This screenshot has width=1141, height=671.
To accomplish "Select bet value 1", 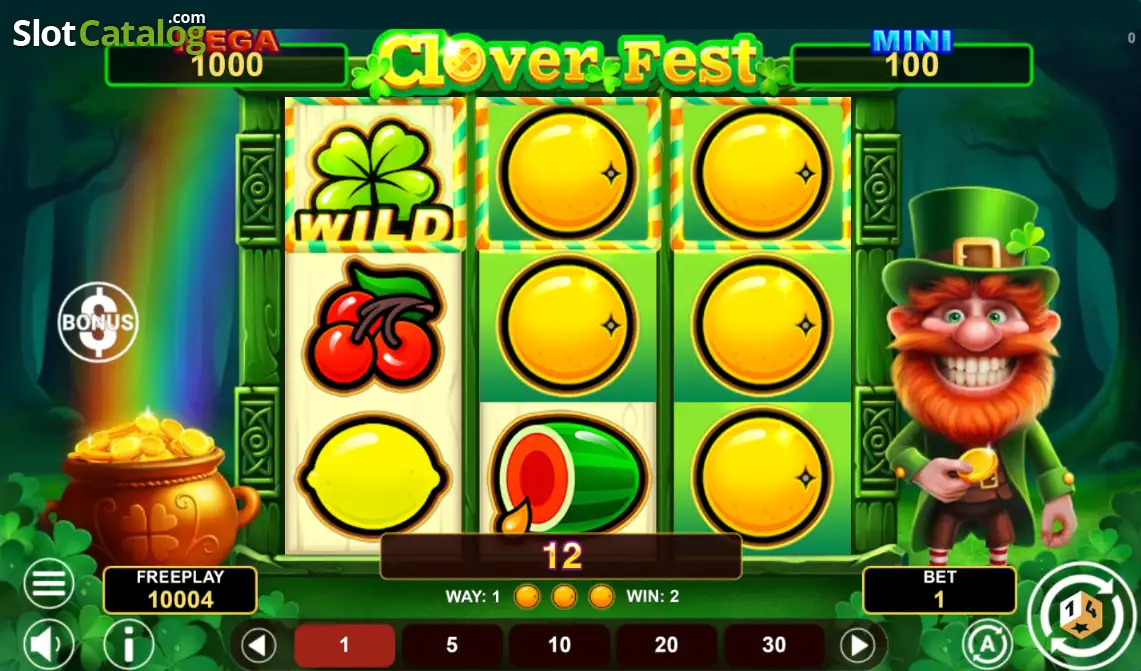I will click(344, 645).
